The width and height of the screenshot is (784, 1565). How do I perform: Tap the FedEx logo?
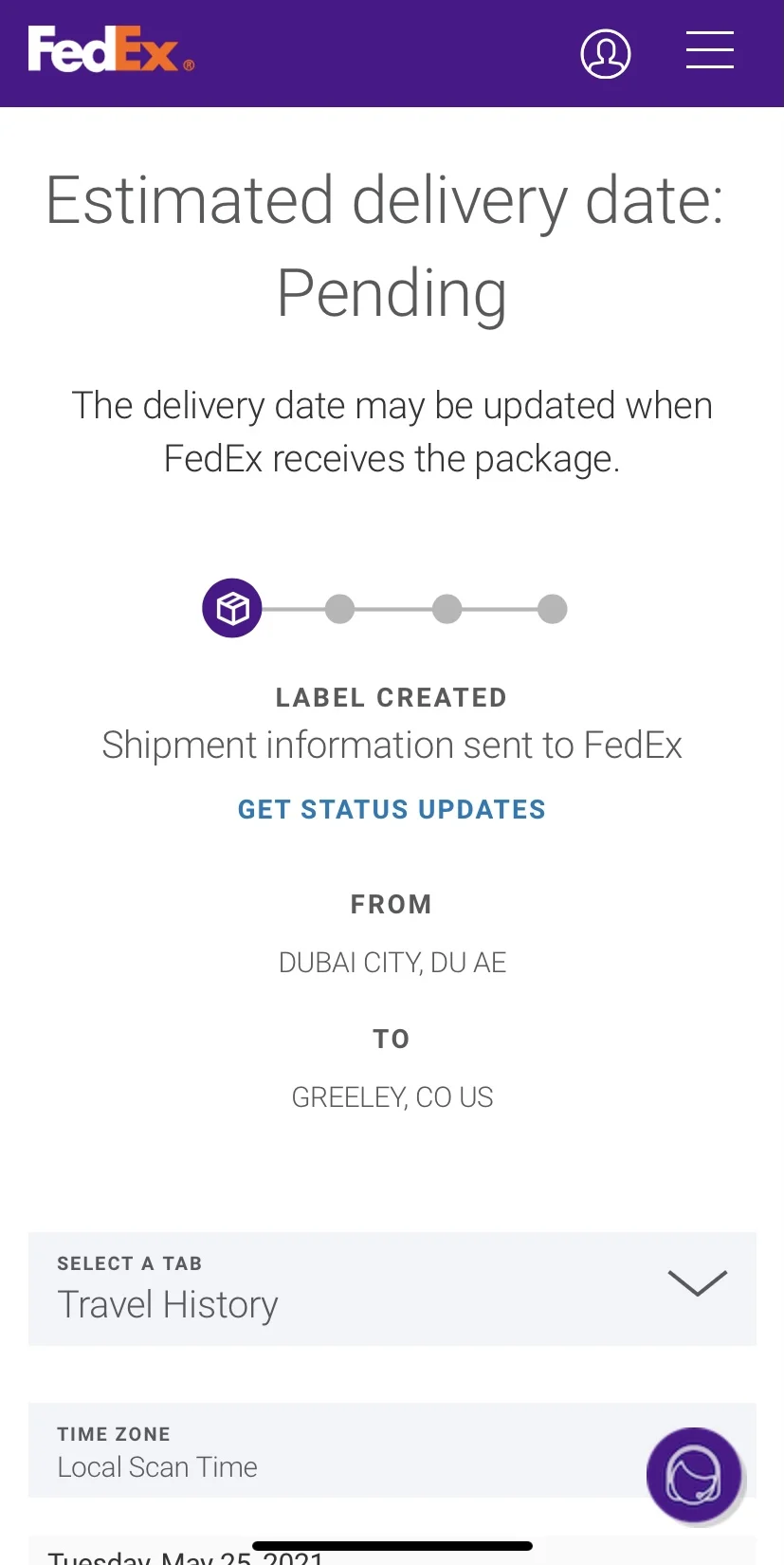pos(111,49)
